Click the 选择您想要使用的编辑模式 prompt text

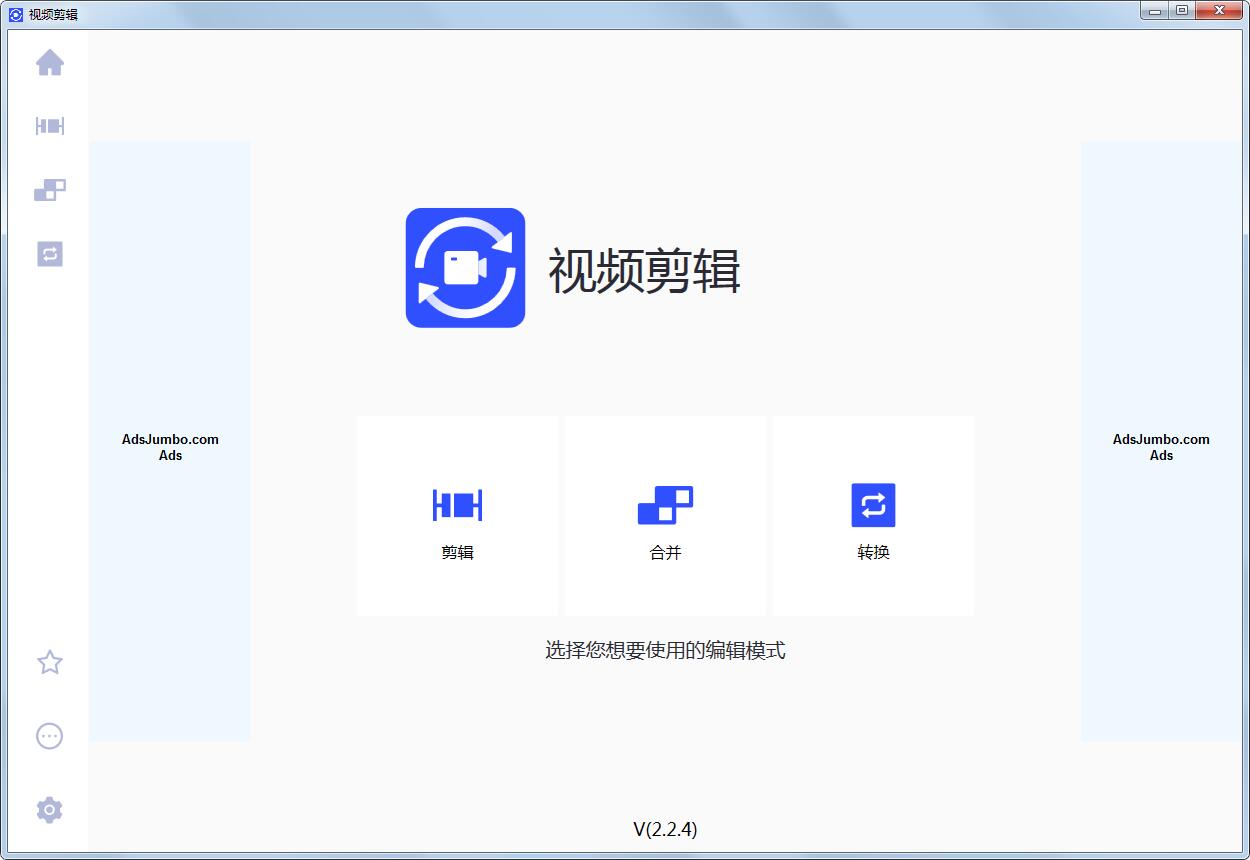[x=665, y=651]
